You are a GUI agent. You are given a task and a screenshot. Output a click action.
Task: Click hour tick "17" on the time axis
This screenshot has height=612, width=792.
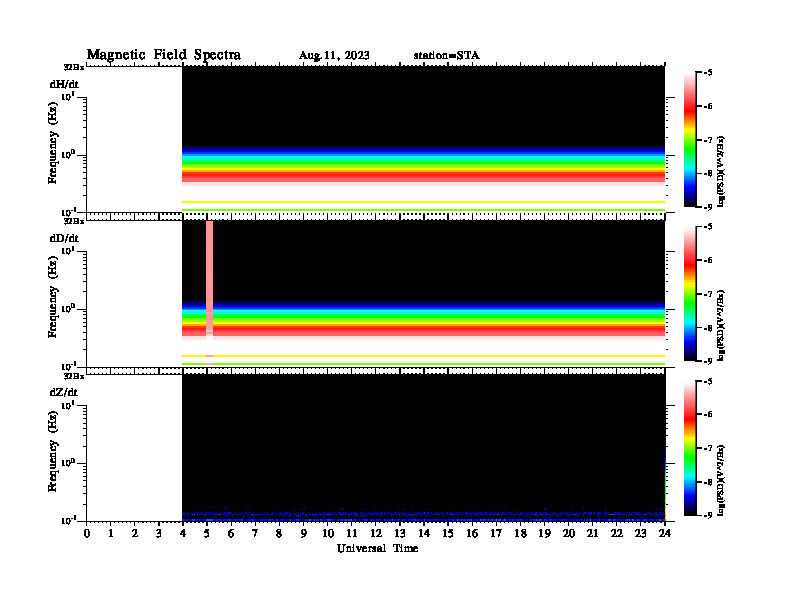(x=496, y=533)
